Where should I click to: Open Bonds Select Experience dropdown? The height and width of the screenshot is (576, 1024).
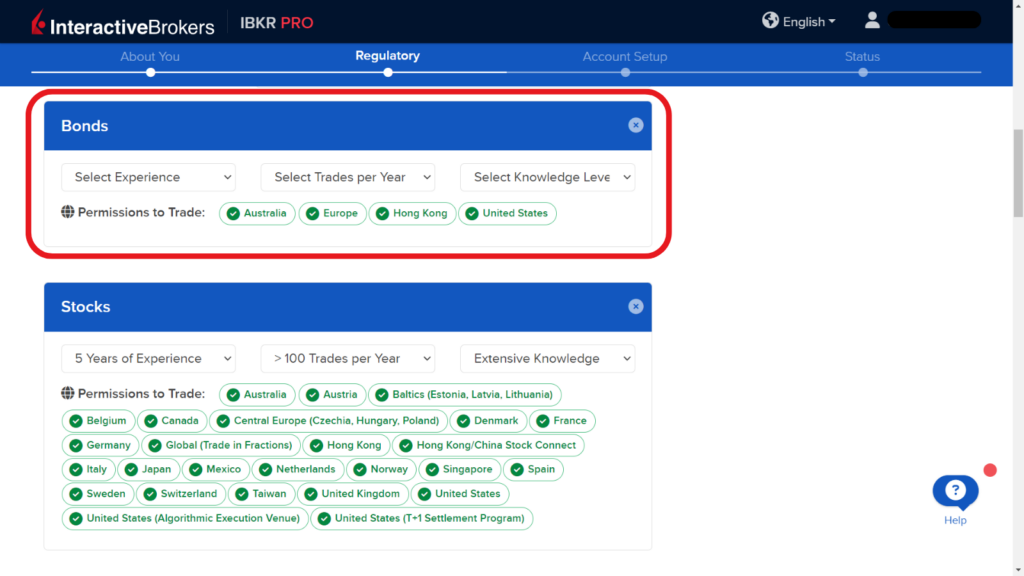click(148, 177)
